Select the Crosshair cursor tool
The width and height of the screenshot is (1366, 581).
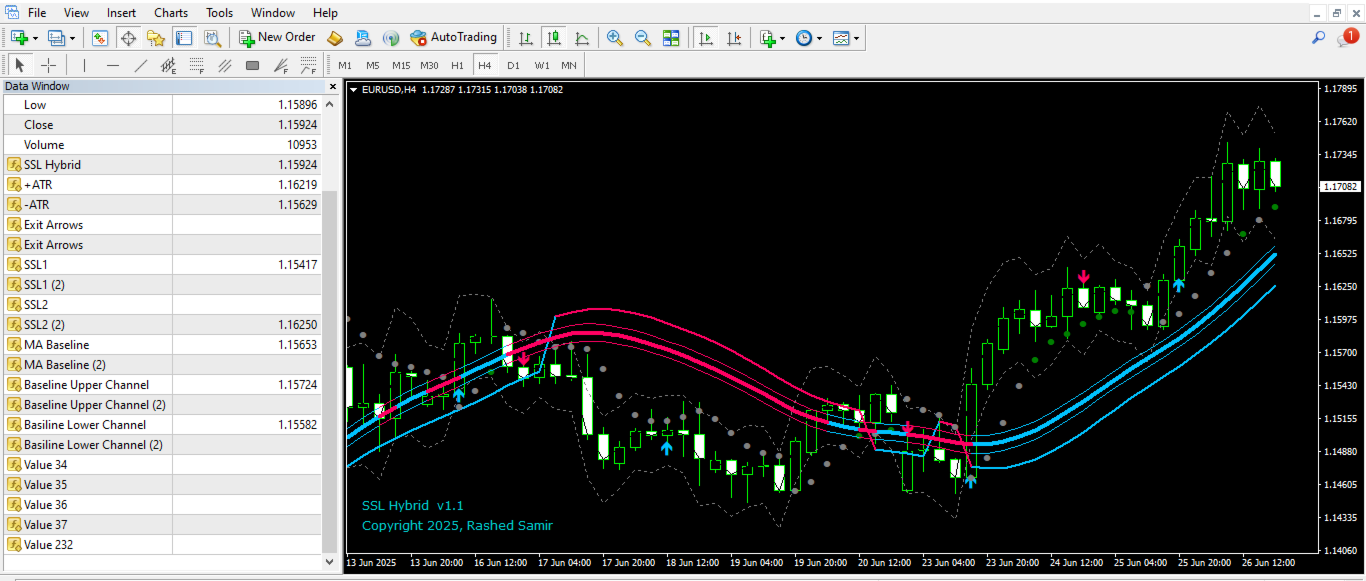pos(48,65)
